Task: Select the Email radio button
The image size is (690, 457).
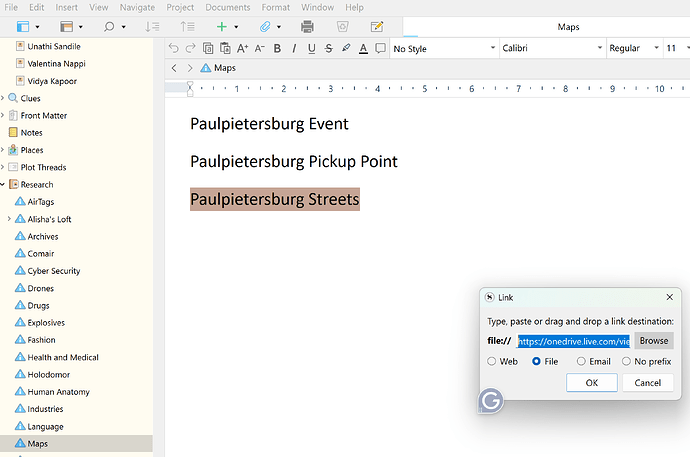Action: pyautogui.click(x=581, y=362)
